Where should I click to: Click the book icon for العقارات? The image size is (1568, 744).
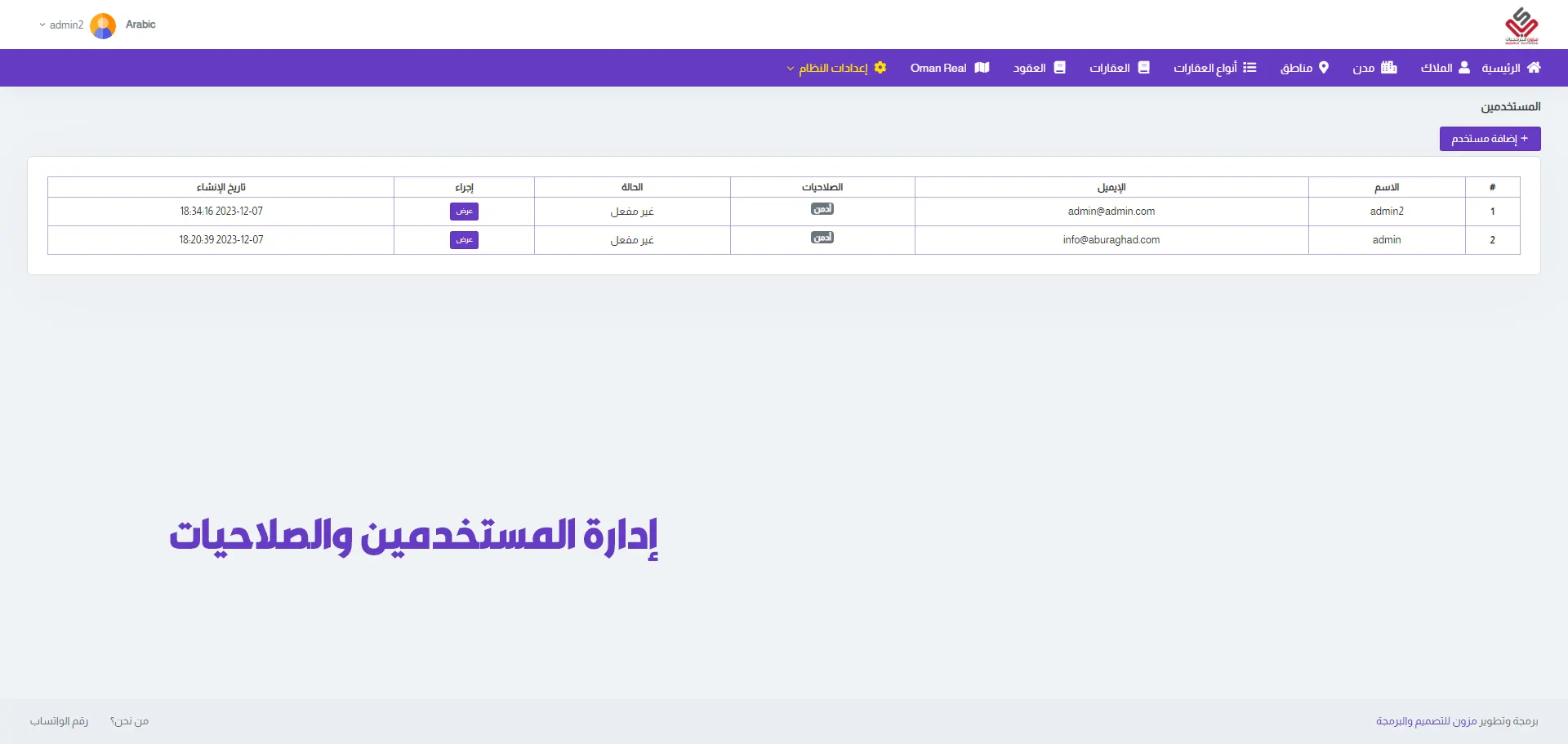[1144, 68]
